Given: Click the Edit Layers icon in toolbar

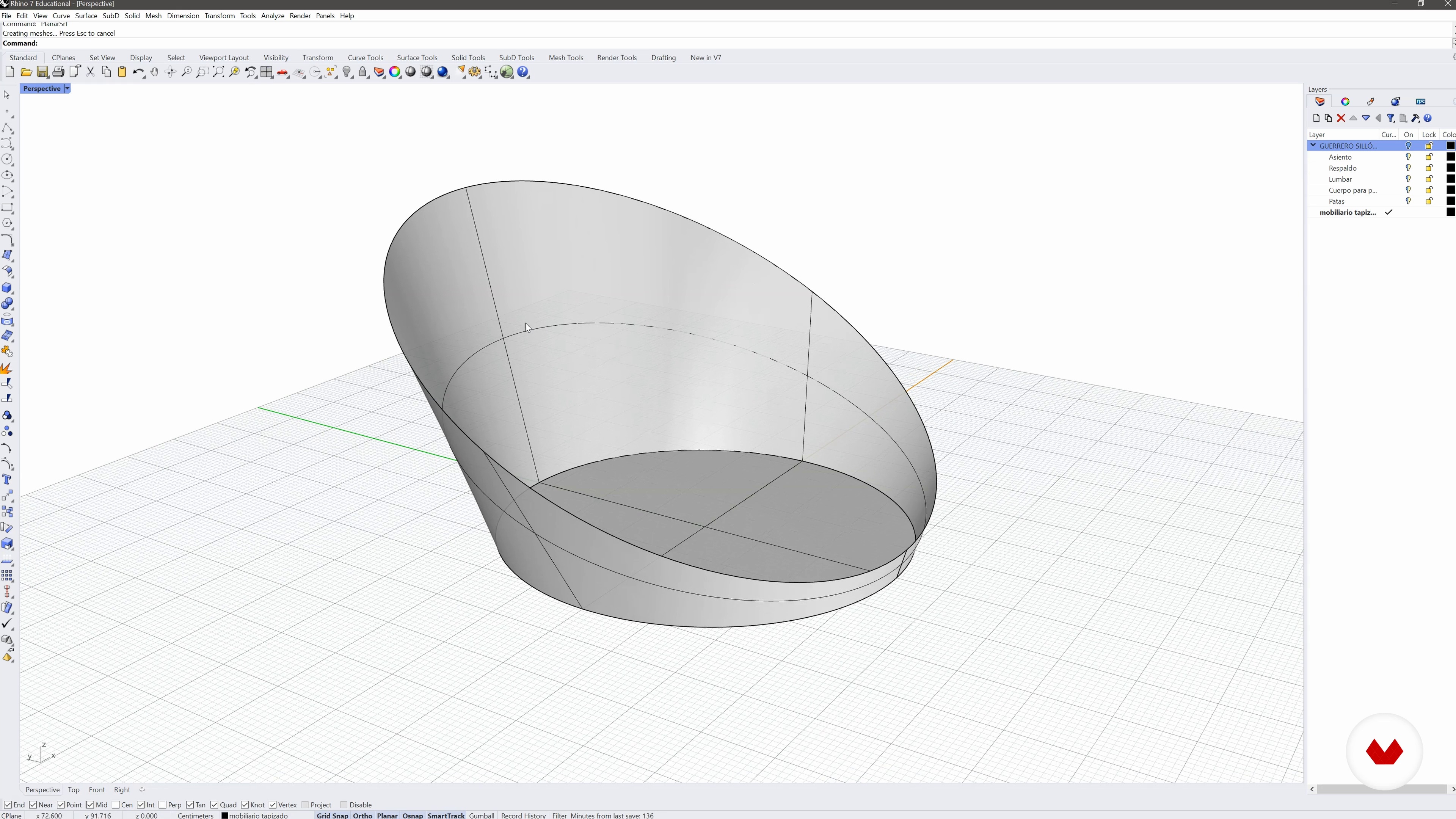Looking at the screenshot, I should click(x=379, y=72).
